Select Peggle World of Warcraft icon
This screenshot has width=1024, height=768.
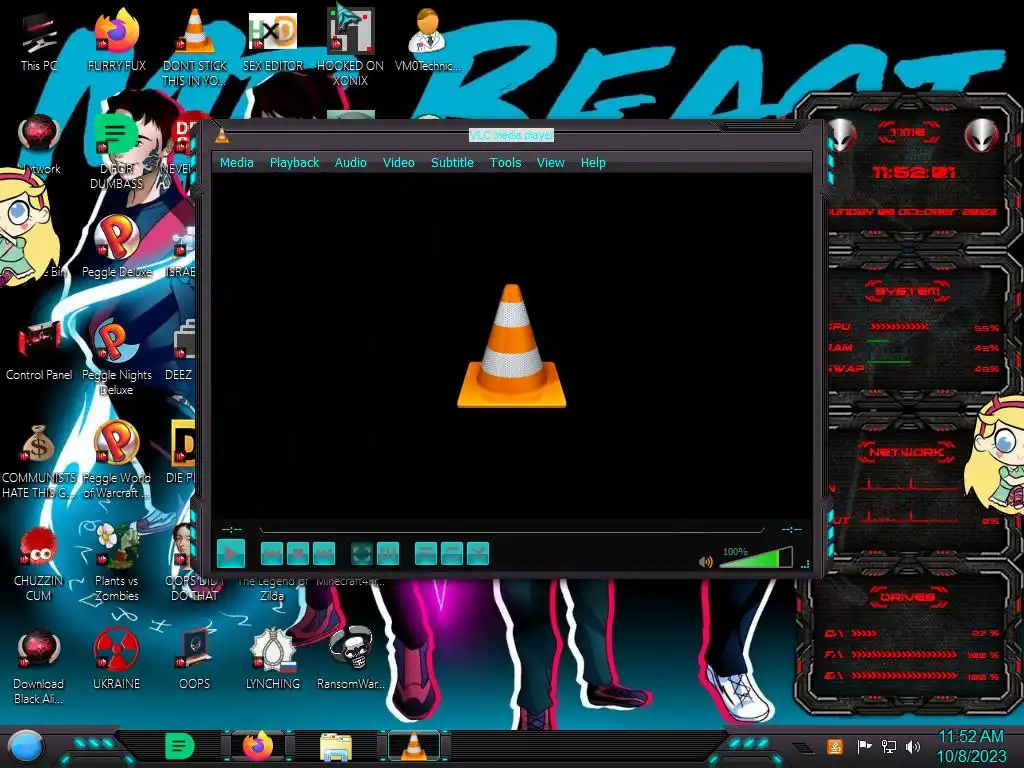tap(116, 458)
